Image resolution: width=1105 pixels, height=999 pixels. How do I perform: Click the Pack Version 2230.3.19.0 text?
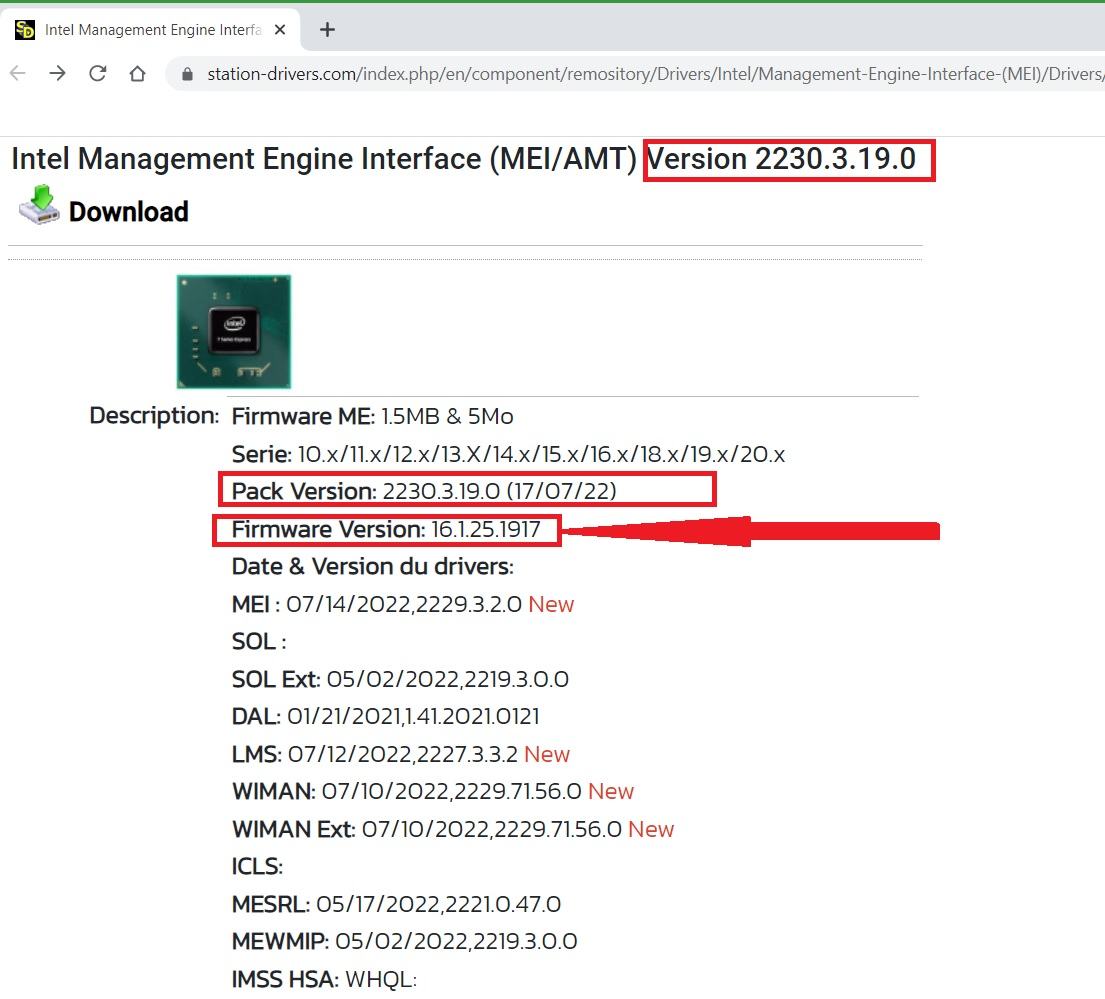coord(424,491)
